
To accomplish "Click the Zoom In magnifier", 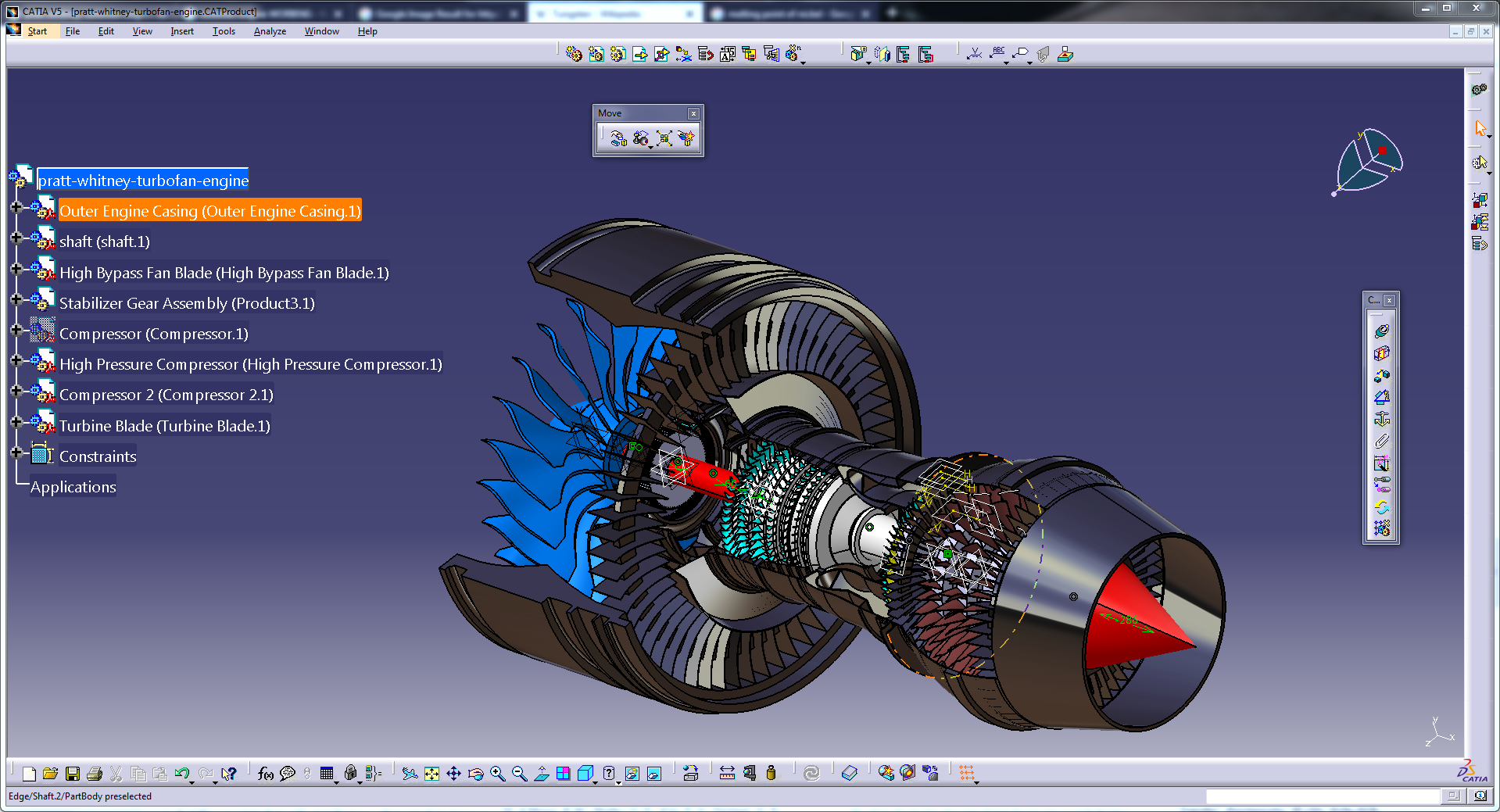I will [497, 774].
